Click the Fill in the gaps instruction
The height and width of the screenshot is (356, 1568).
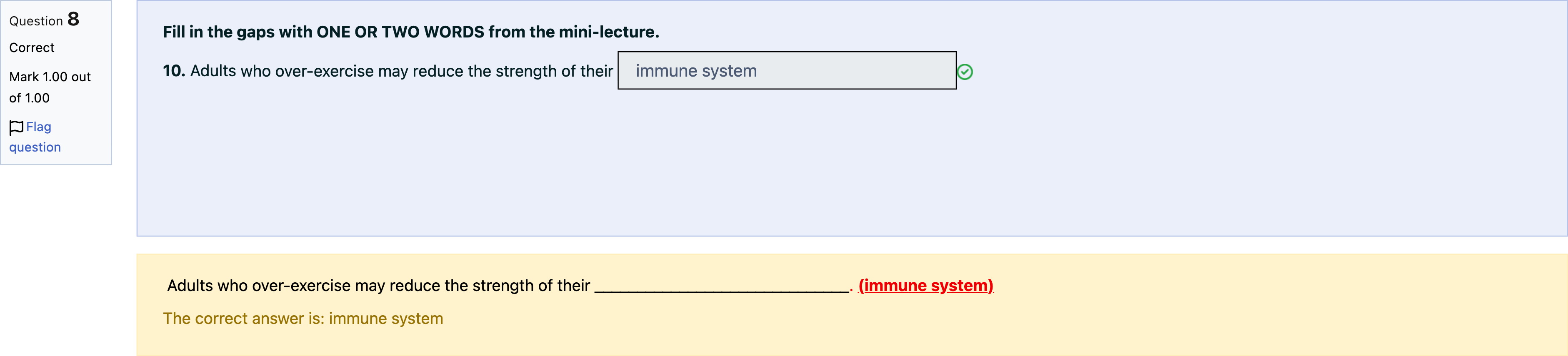point(411,32)
